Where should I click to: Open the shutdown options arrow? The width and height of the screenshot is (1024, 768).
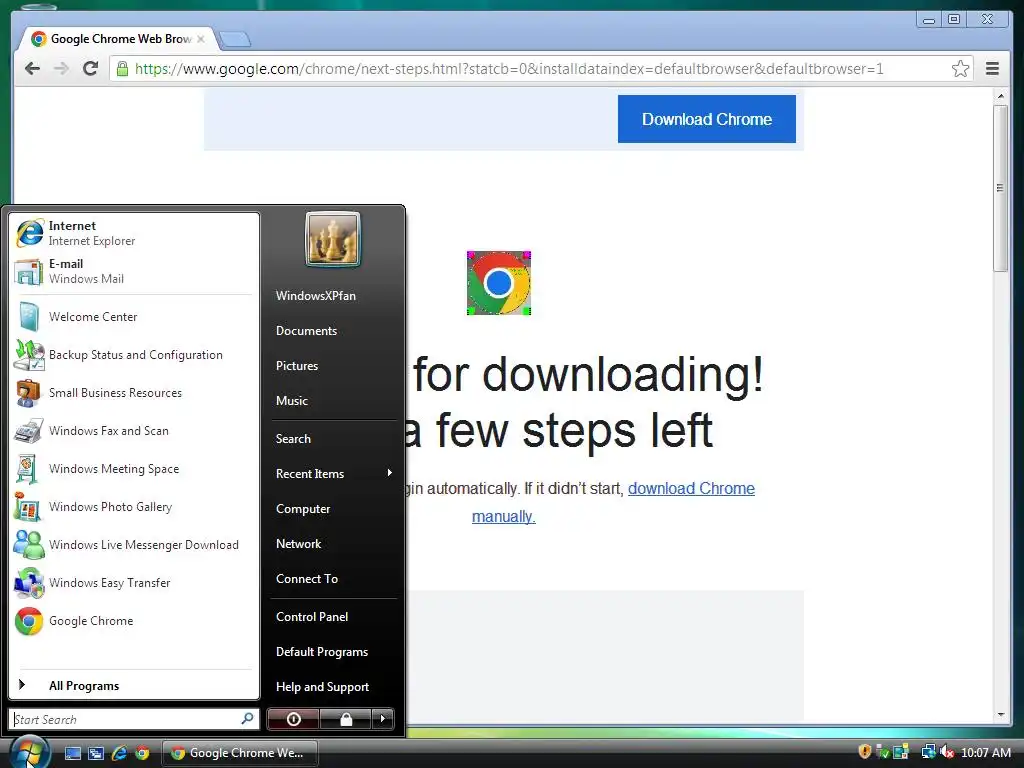[383, 719]
